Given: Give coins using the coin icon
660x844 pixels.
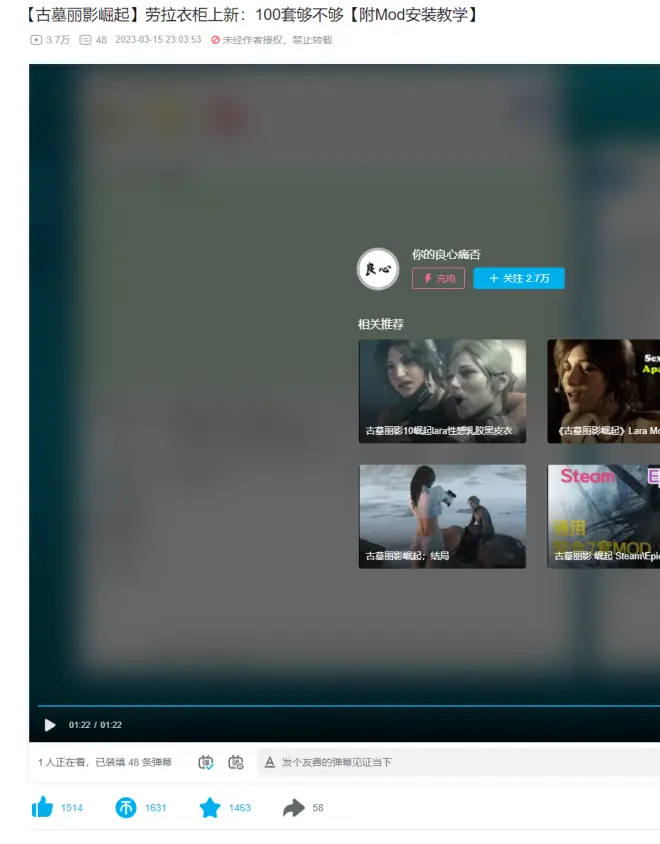Looking at the screenshot, I should (x=126, y=808).
